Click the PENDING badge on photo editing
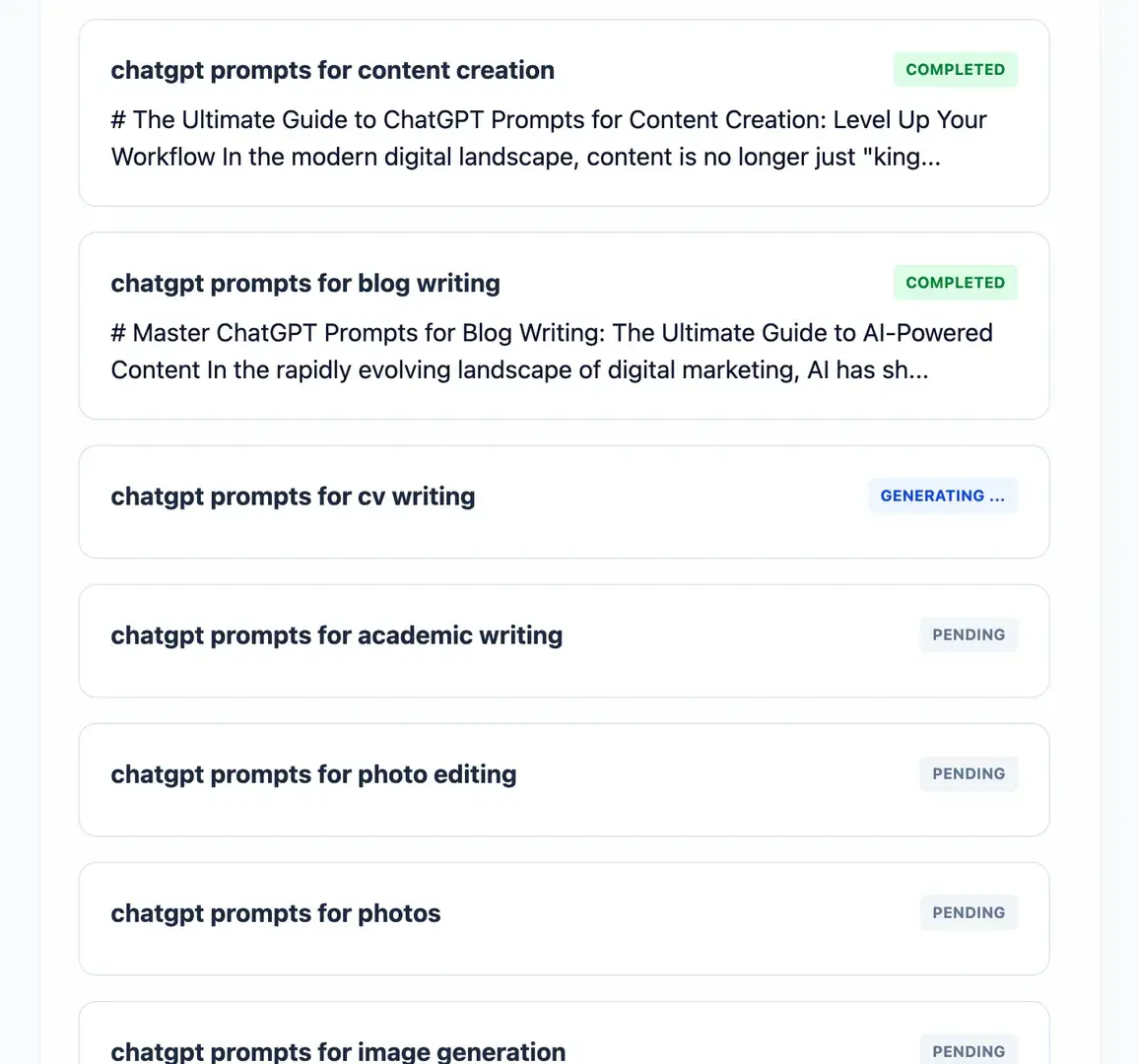The width and height of the screenshot is (1137, 1064). point(969,773)
